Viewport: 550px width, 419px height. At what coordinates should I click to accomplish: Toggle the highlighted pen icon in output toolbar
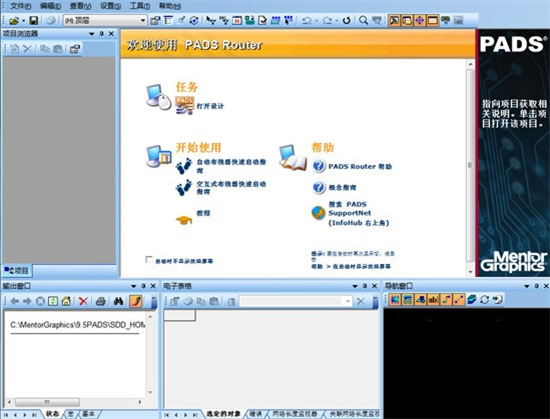click(136, 301)
